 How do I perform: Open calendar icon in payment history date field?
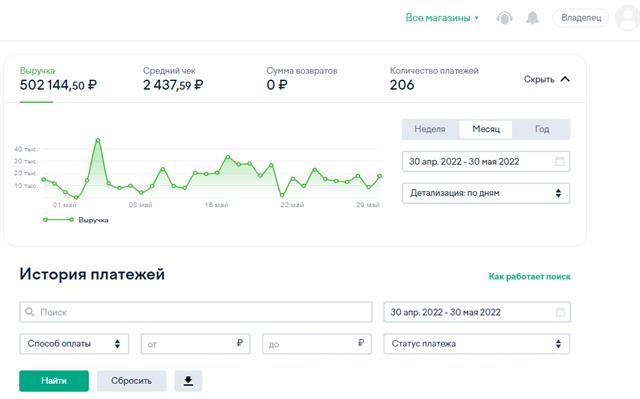coord(560,313)
